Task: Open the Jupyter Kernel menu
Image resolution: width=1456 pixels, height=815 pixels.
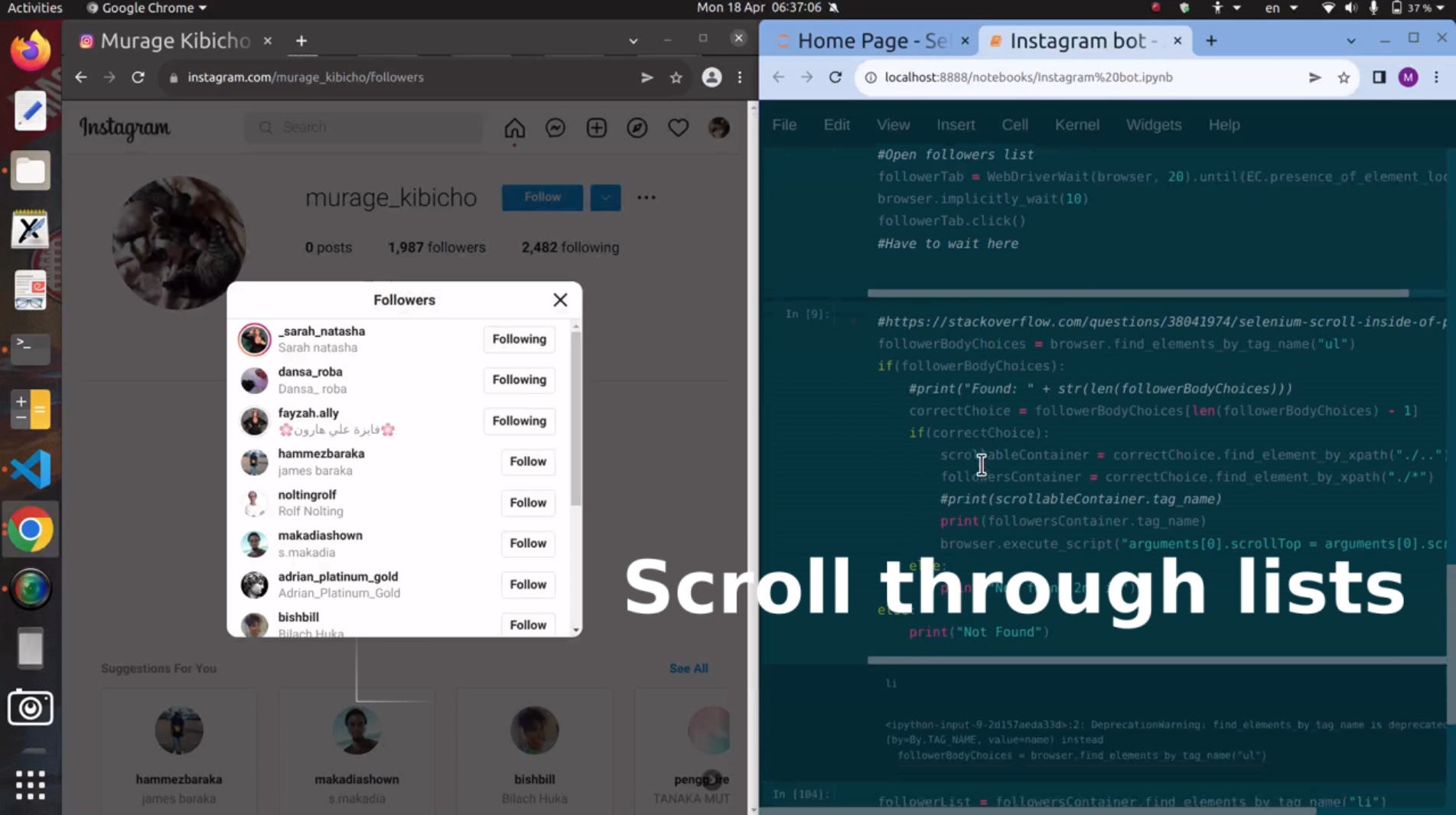Action: tap(1077, 125)
